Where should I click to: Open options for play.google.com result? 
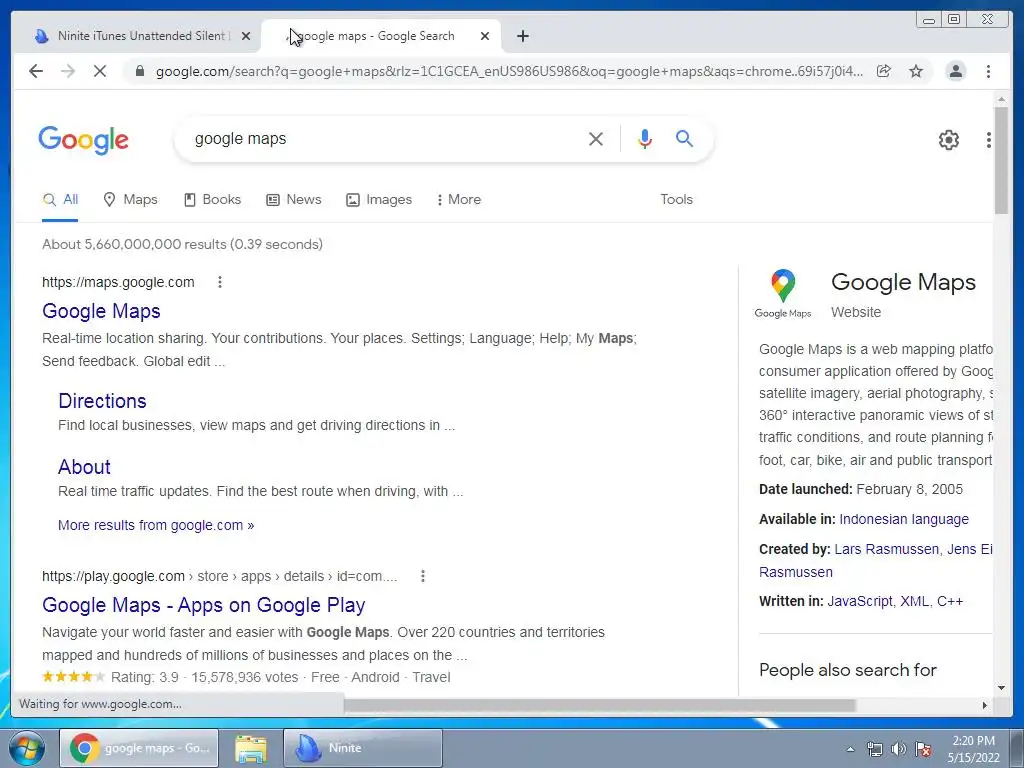(x=423, y=576)
